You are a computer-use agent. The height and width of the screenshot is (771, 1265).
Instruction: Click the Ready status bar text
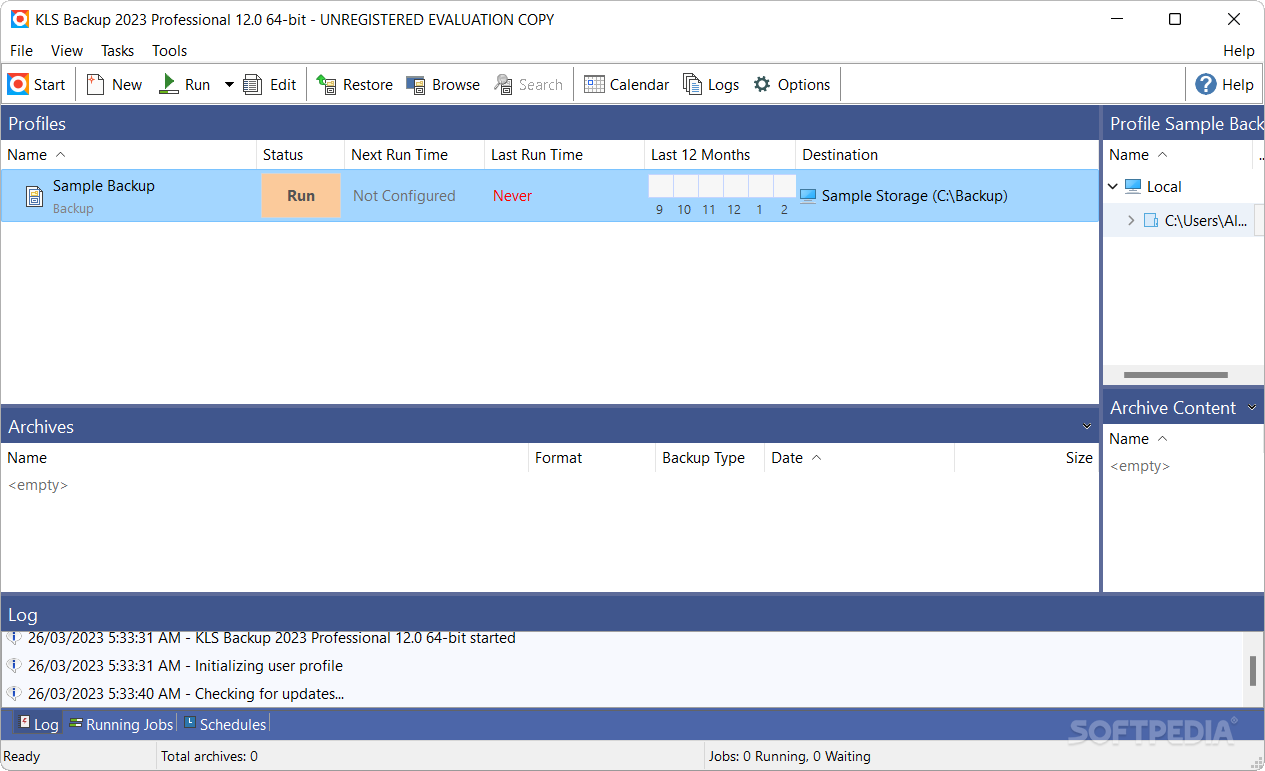coord(22,756)
